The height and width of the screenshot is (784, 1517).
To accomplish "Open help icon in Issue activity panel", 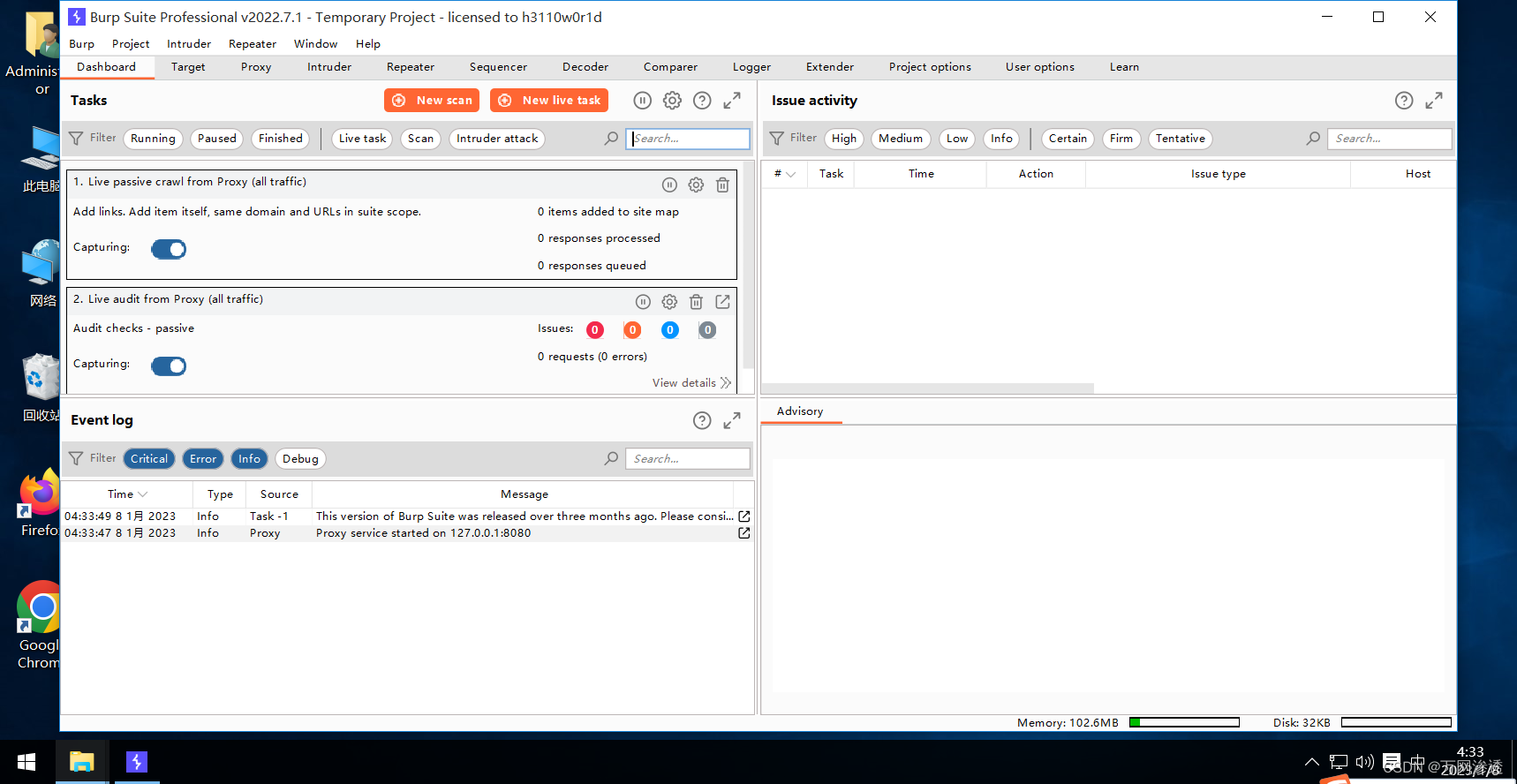I will (x=1404, y=101).
